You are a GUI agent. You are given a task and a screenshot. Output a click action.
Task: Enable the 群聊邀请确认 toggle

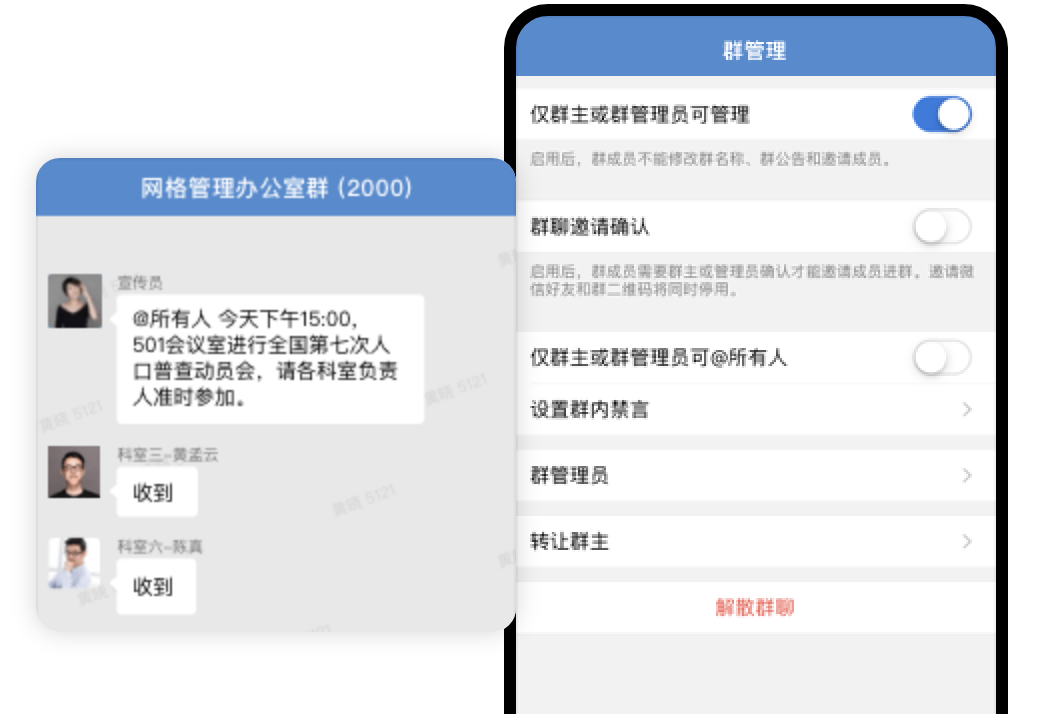pyautogui.click(x=941, y=227)
